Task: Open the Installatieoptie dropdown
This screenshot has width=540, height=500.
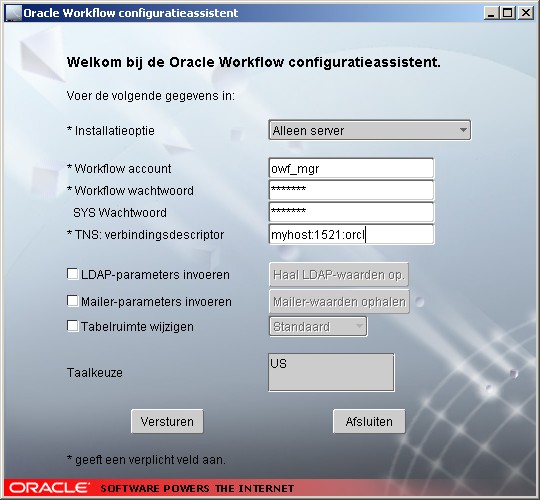Action: point(370,130)
